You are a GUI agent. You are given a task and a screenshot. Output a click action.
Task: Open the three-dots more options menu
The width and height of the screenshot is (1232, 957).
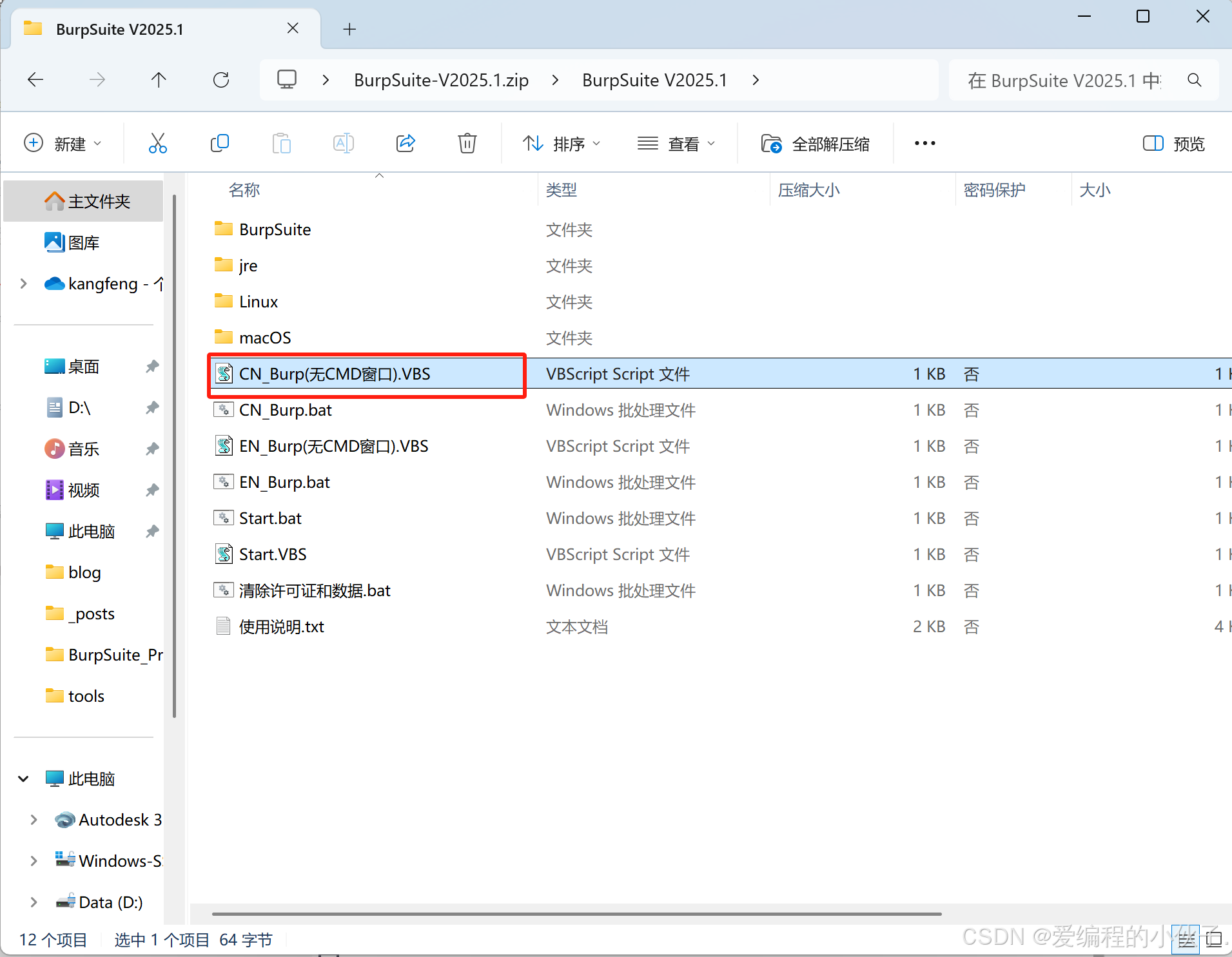[x=924, y=143]
